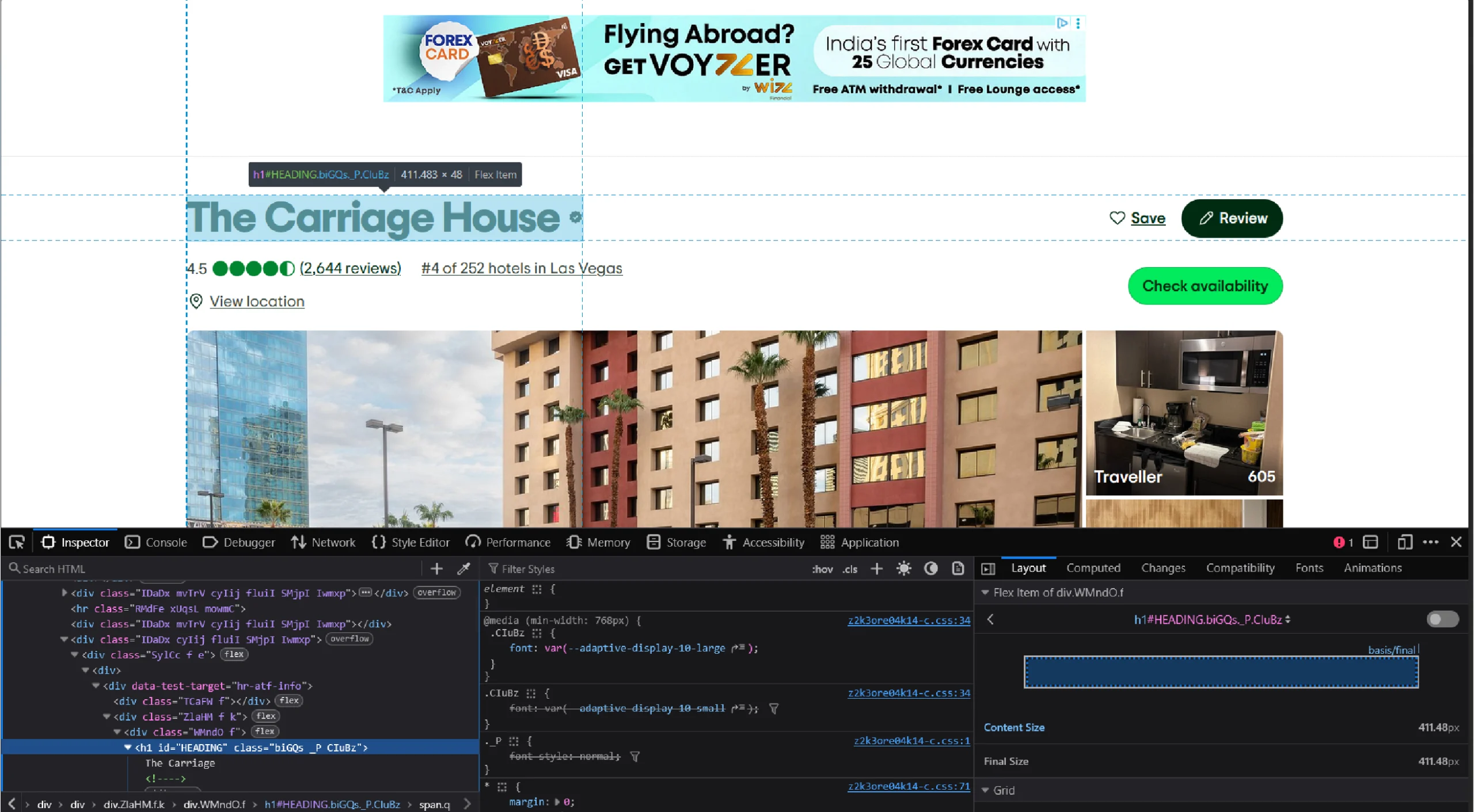The height and width of the screenshot is (812, 1474).
Task: Enable light color scheme simulation sun icon
Action: tap(904, 569)
